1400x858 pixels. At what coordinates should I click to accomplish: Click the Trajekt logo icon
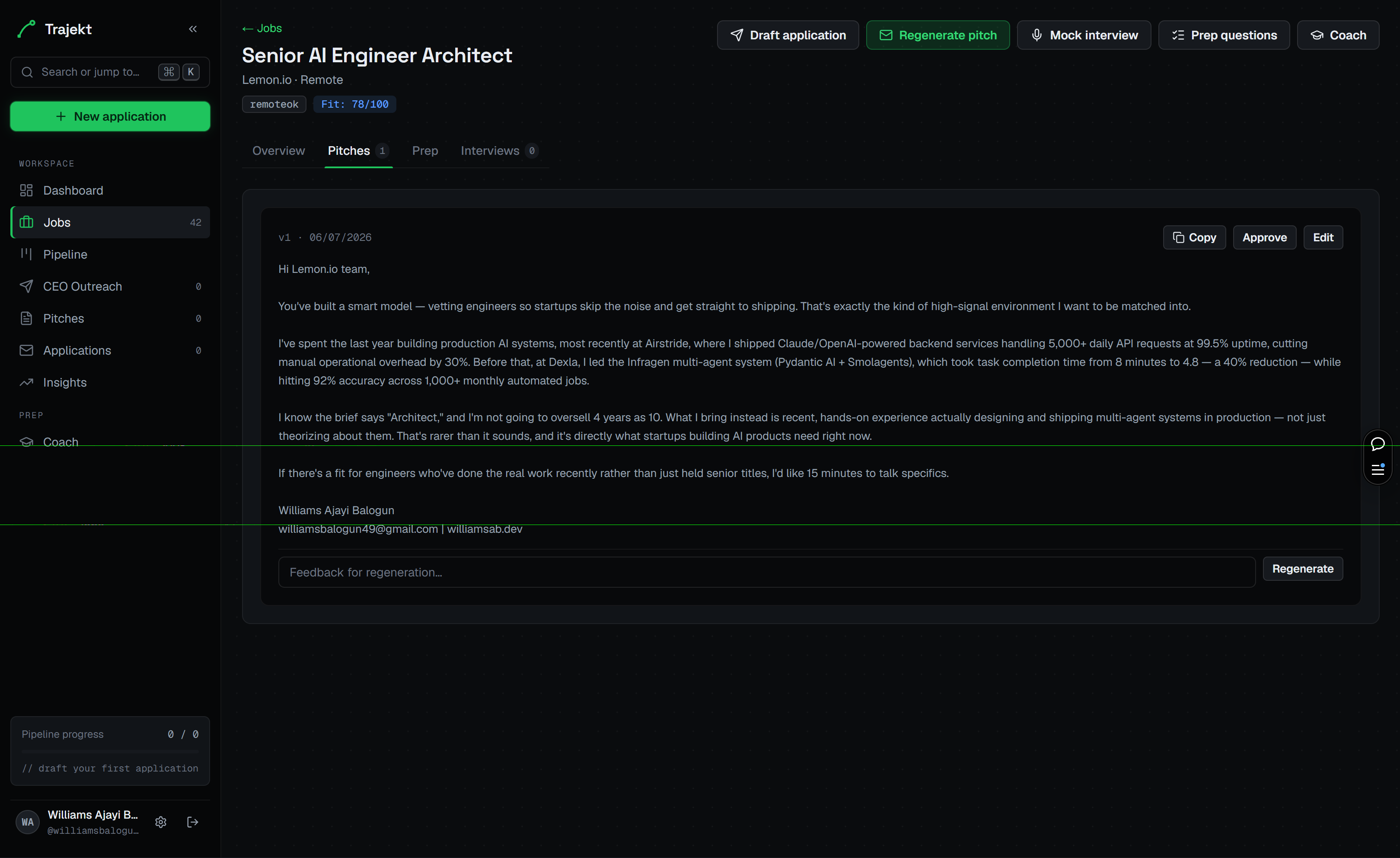point(27,29)
